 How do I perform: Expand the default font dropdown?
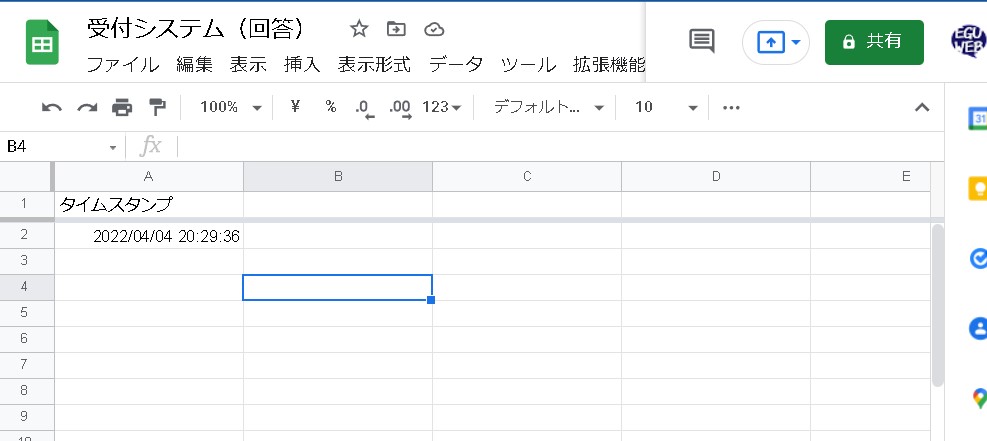(549, 107)
